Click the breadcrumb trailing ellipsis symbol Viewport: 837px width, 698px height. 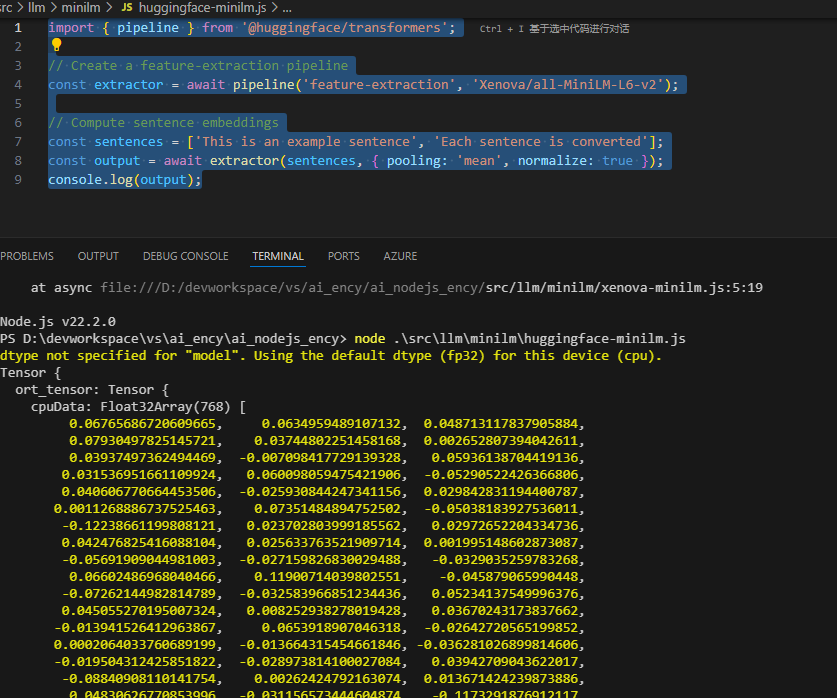(x=286, y=8)
